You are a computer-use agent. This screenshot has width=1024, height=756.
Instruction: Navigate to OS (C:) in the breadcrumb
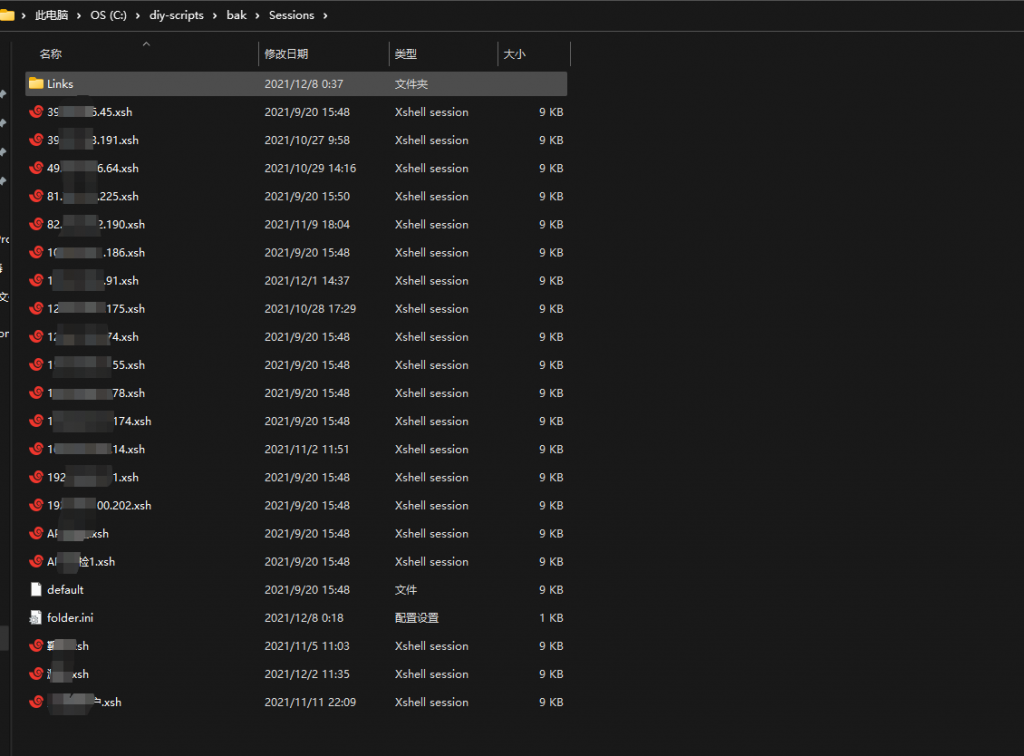point(108,15)
